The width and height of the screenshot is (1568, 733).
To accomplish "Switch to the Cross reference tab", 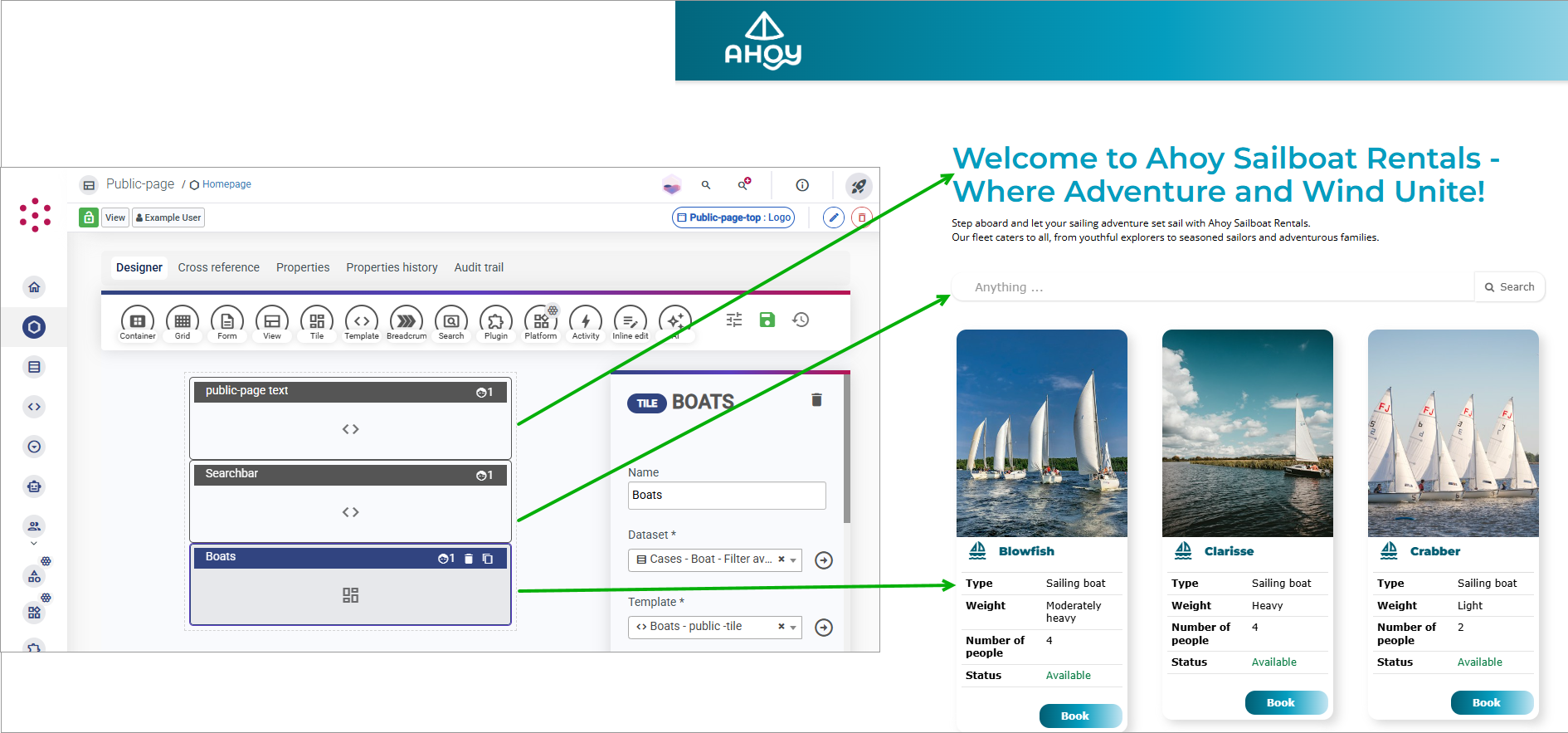I will (218, 267).
